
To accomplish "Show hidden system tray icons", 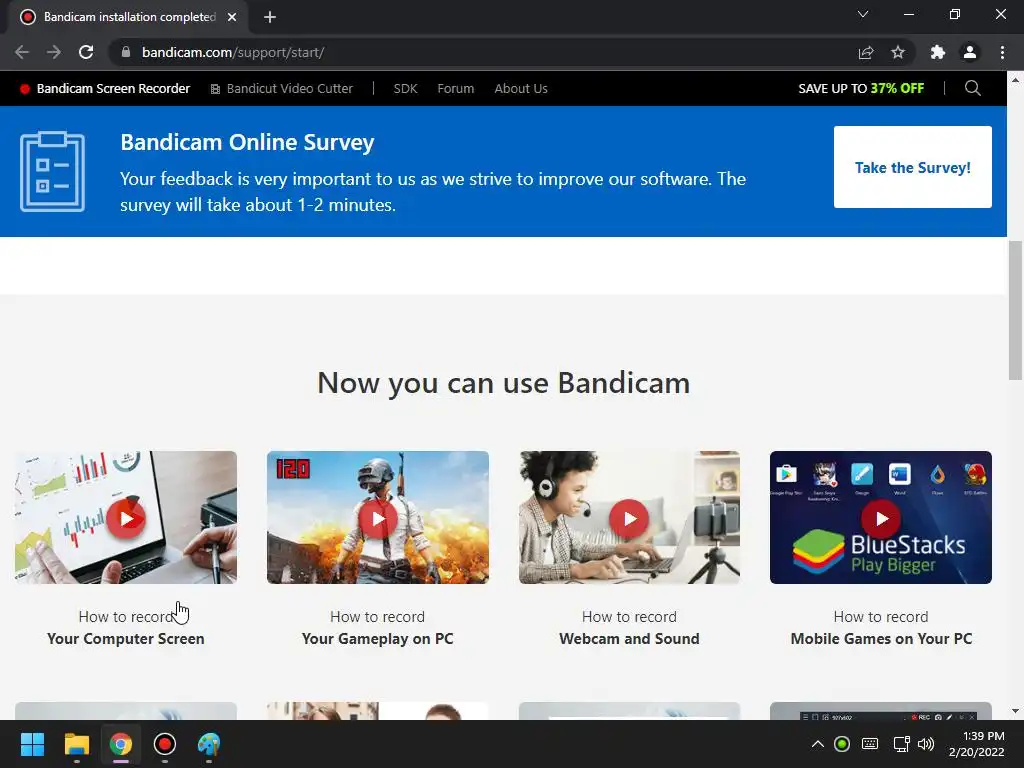I will pos(817,744).
